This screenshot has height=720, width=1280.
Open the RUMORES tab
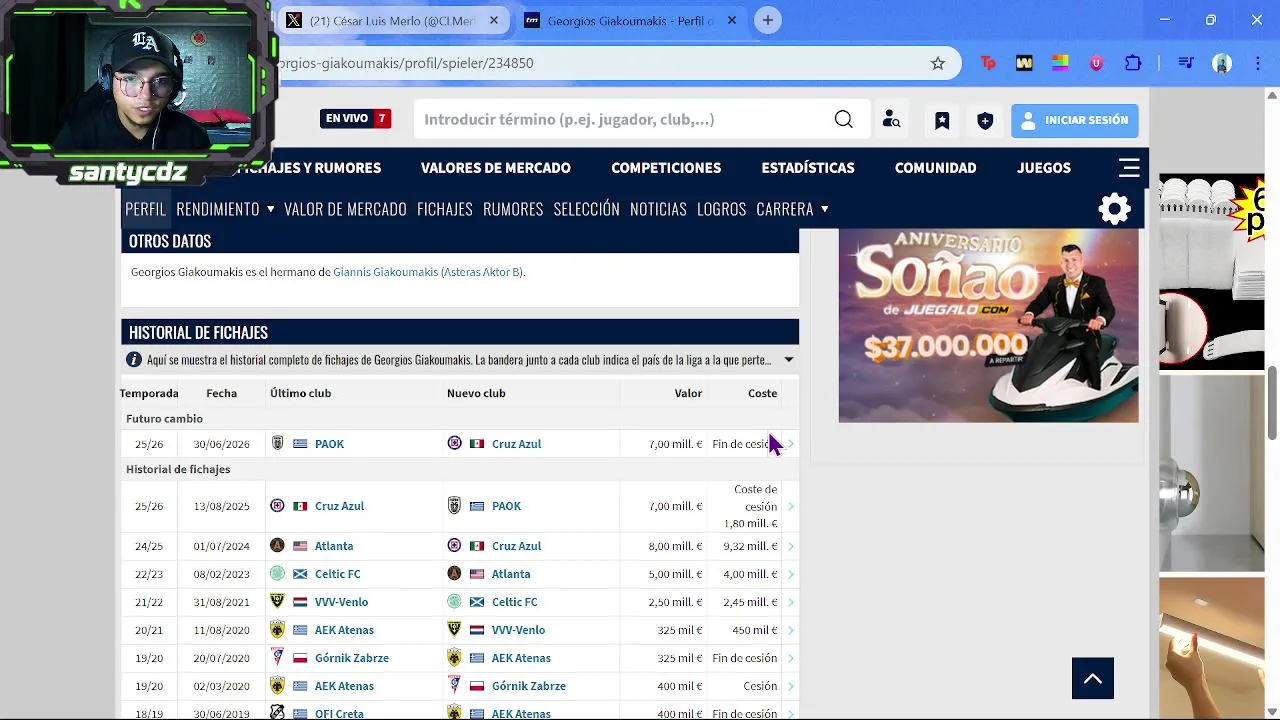[x=513, y=209]
